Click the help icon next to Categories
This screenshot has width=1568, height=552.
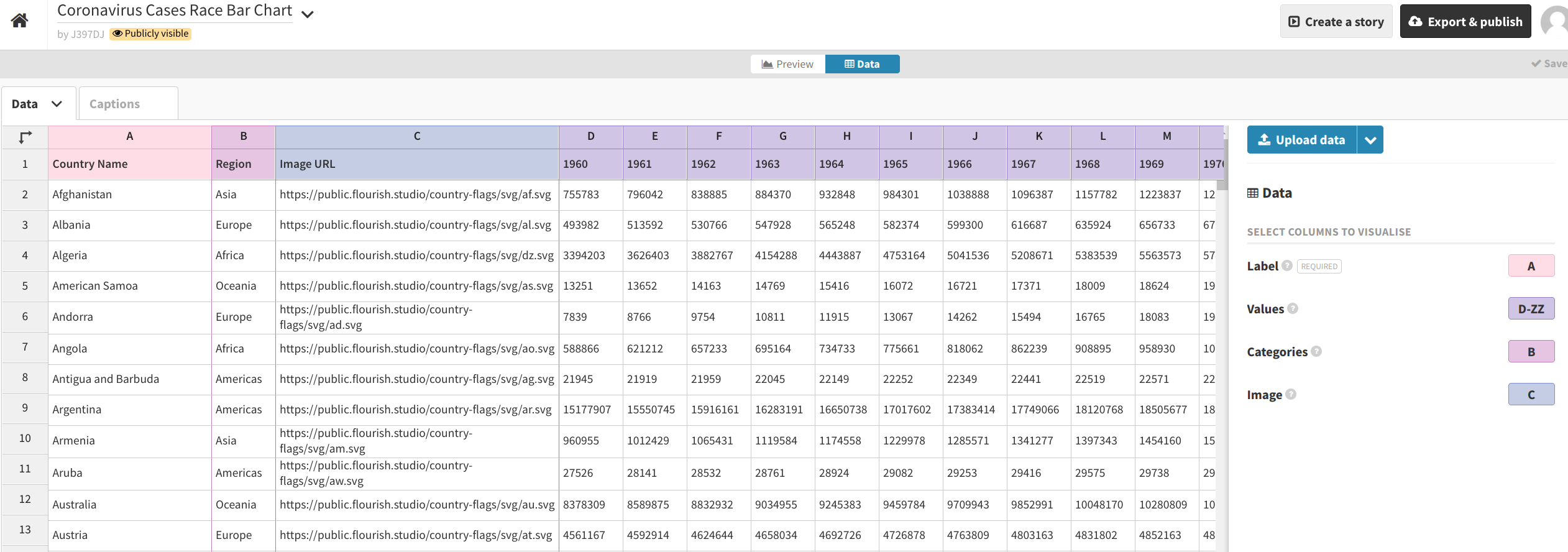[x=1316, y=352]
